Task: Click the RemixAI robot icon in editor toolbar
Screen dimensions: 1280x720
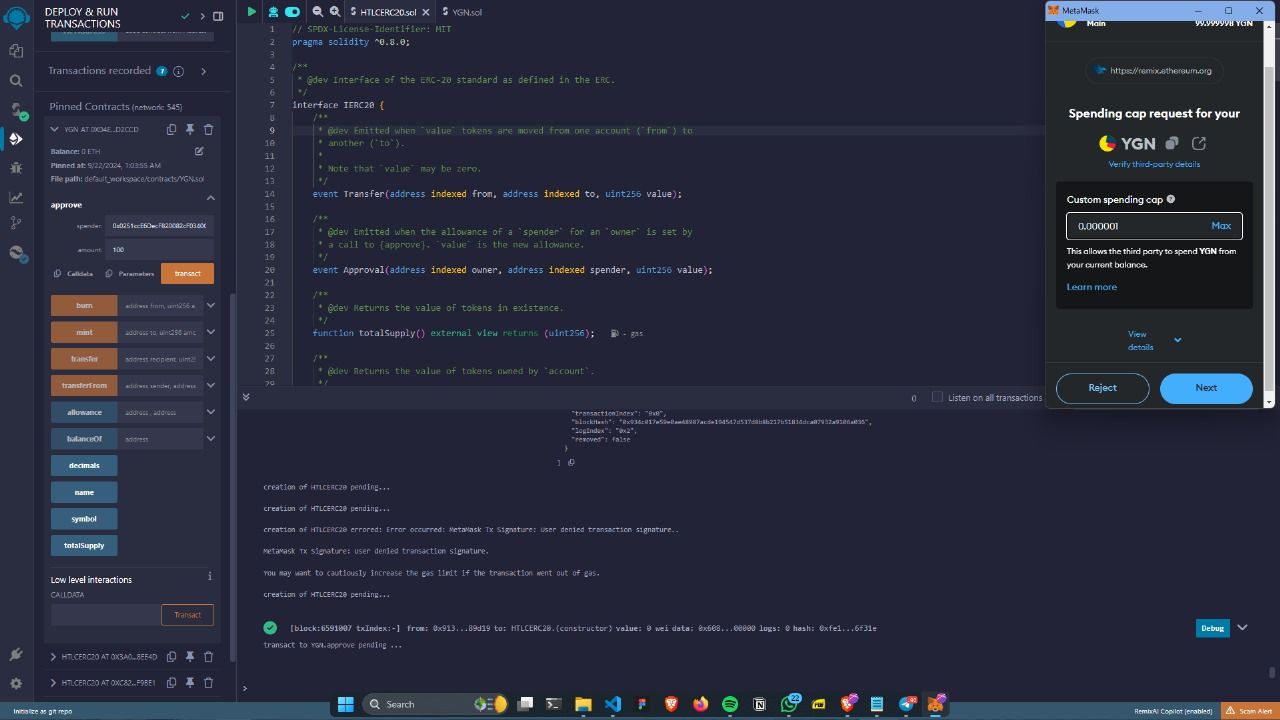Action: click(272, 12)
